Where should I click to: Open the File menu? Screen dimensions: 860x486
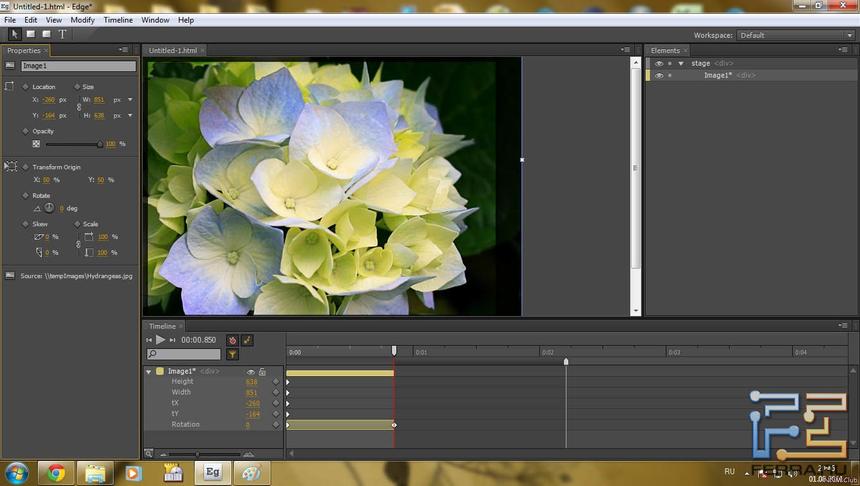click(10, 20)
